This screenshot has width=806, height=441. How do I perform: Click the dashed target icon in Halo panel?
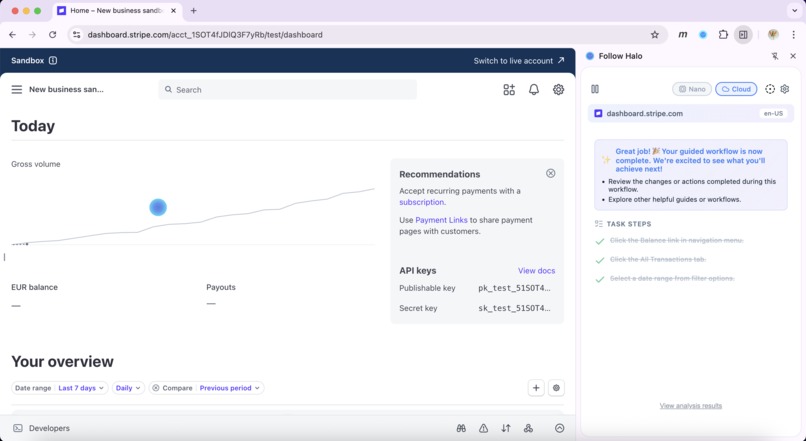tap(770, 89)
